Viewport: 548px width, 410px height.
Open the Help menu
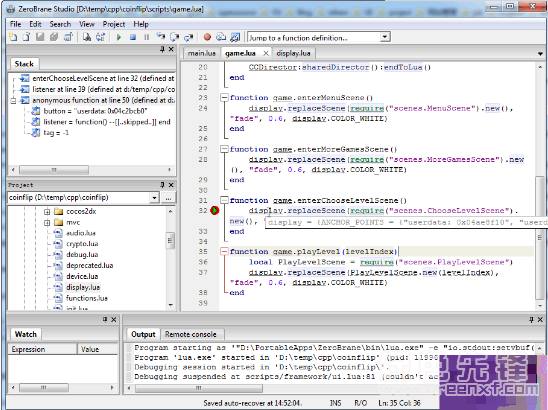pyautogui.click(x=141, y=24)
